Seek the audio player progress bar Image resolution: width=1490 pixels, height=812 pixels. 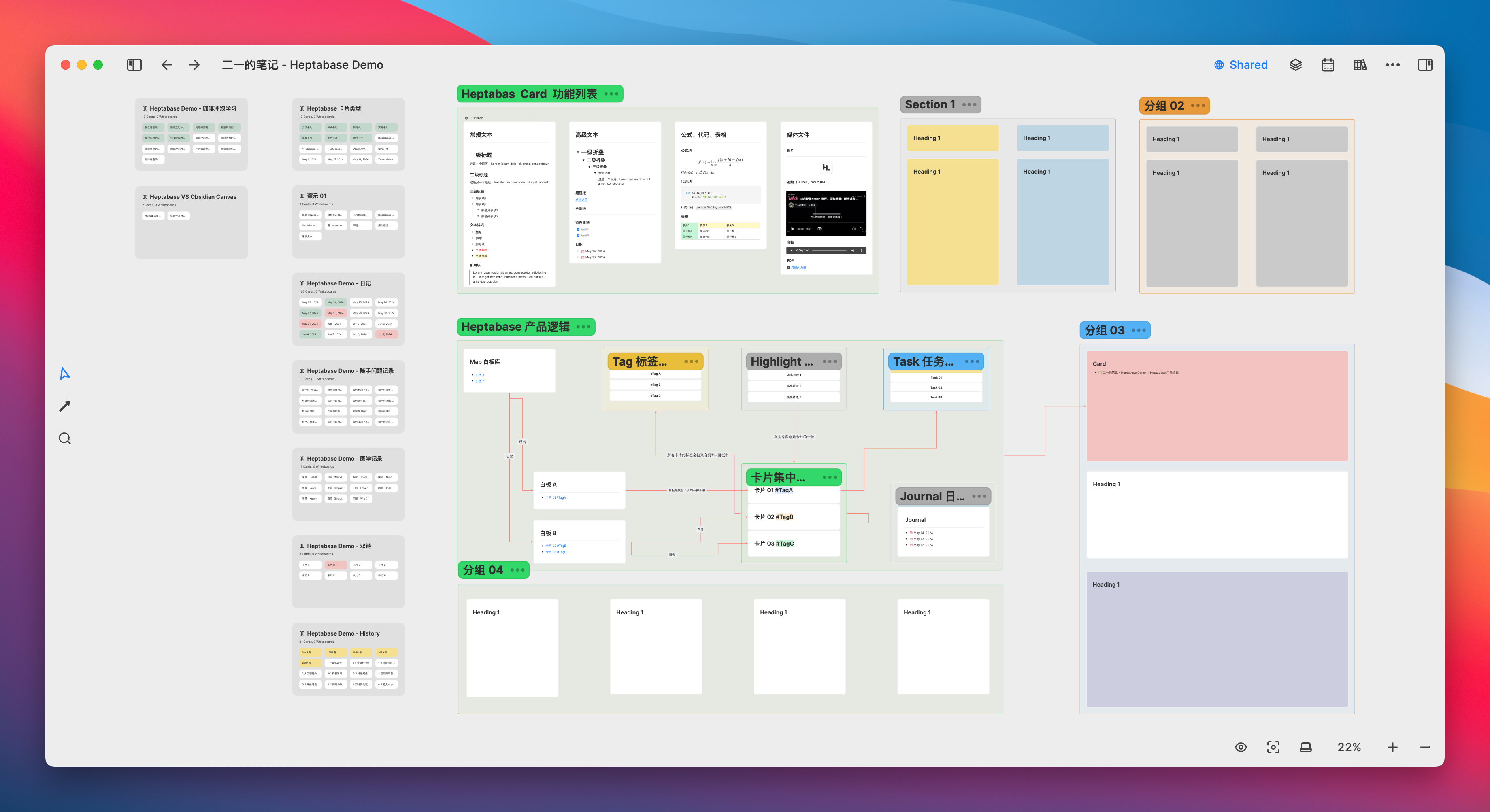pos(830,251)
